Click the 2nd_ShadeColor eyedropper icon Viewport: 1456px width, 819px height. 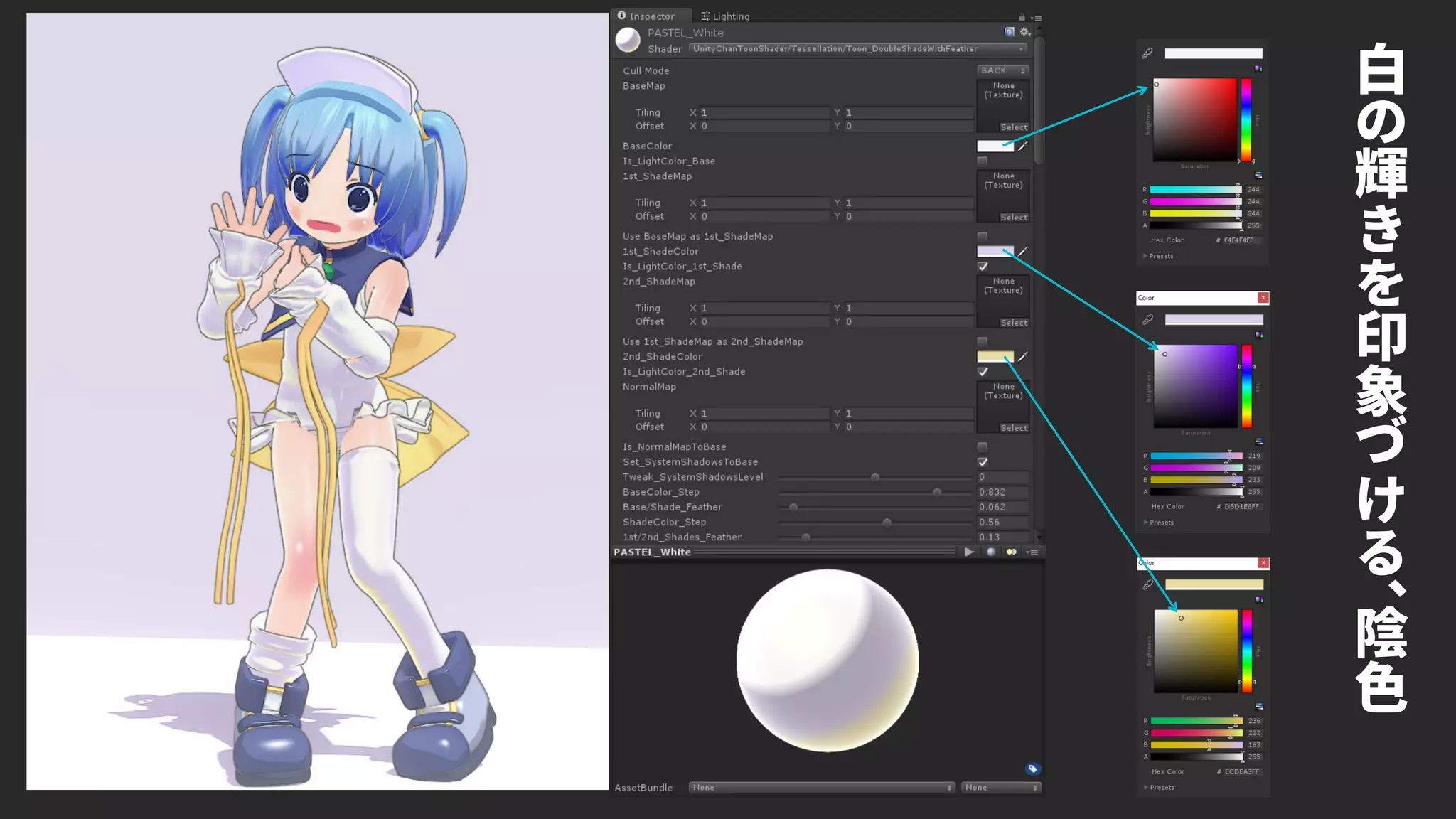click(x=1023, y=357)
